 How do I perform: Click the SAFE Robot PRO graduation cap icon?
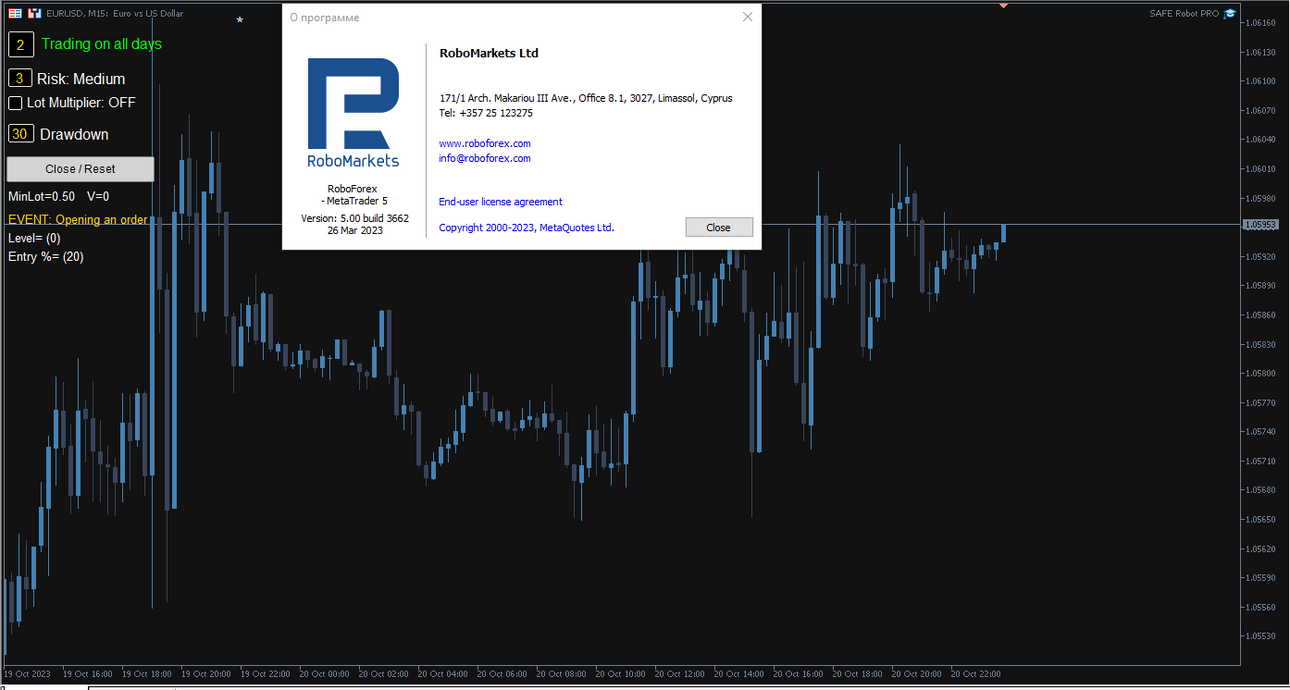coord(1230,14)
